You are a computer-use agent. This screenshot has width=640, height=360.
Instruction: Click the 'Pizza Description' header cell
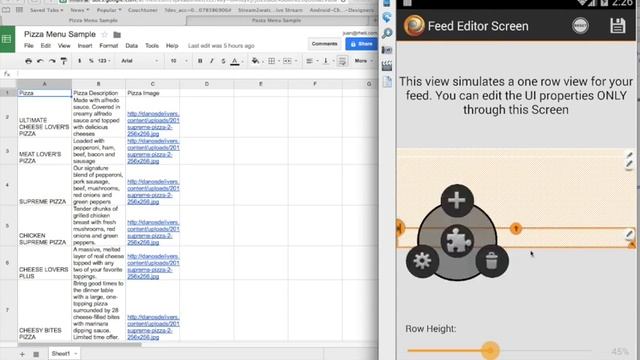[98, 93]
